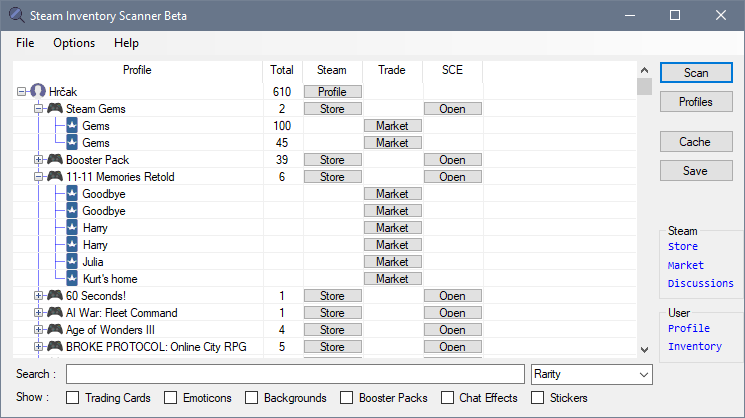Click the Steam Gems controller icon
745x418 pixels.
point(55,109)
